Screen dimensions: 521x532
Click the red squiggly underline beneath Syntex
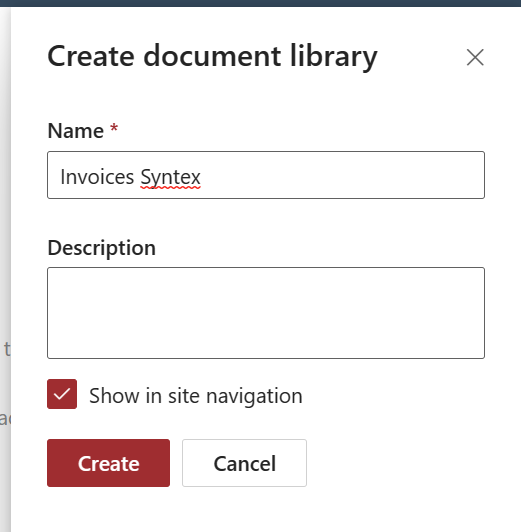coord(170,187)
